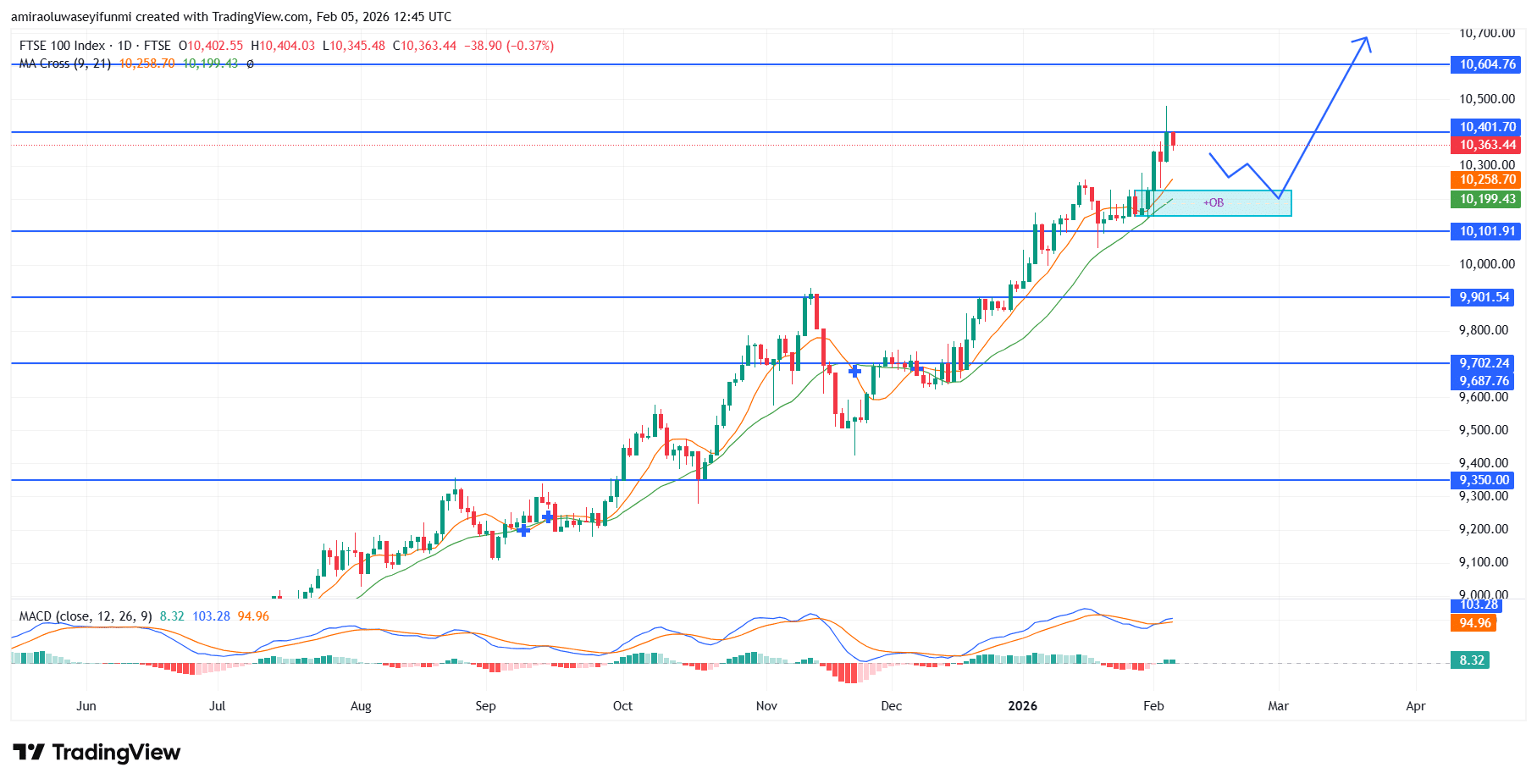Image resolution: width=1537 pixels, height=784 pixels.
Task: Select the blue plus marker near September candles
Action: (525, 530)
